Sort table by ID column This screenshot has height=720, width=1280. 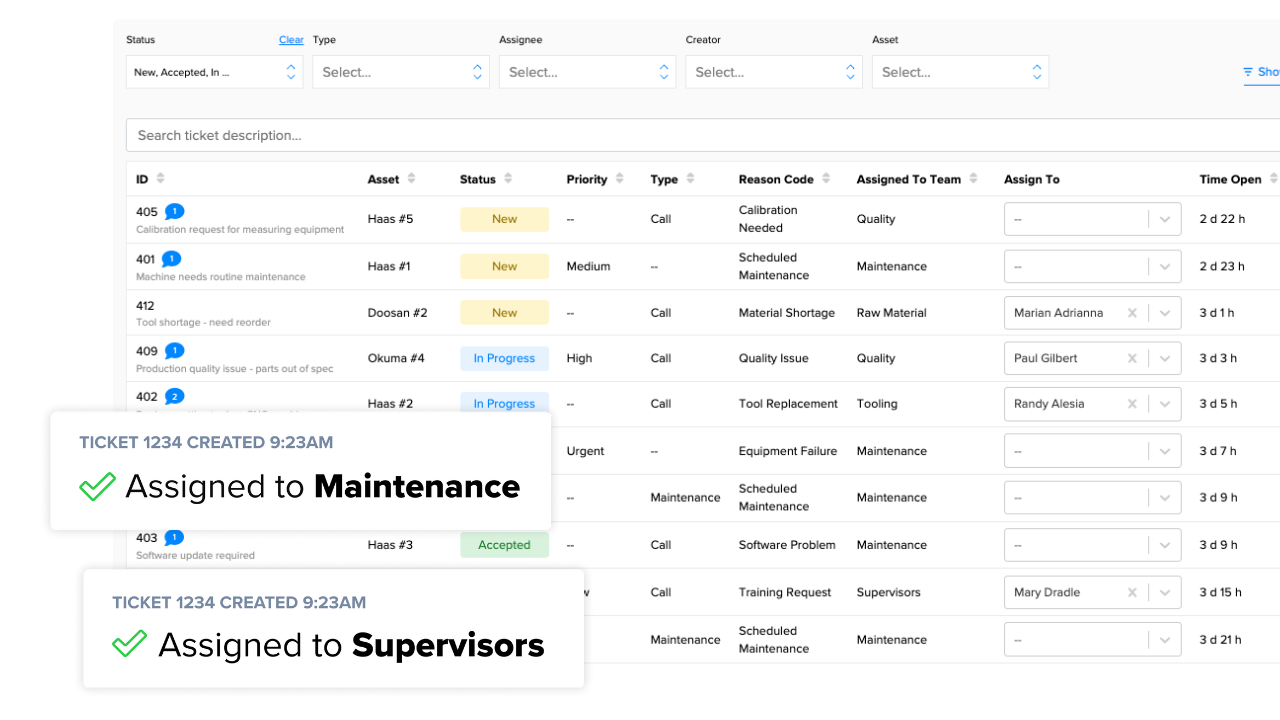pyautogui.click(x=161, y=179)
